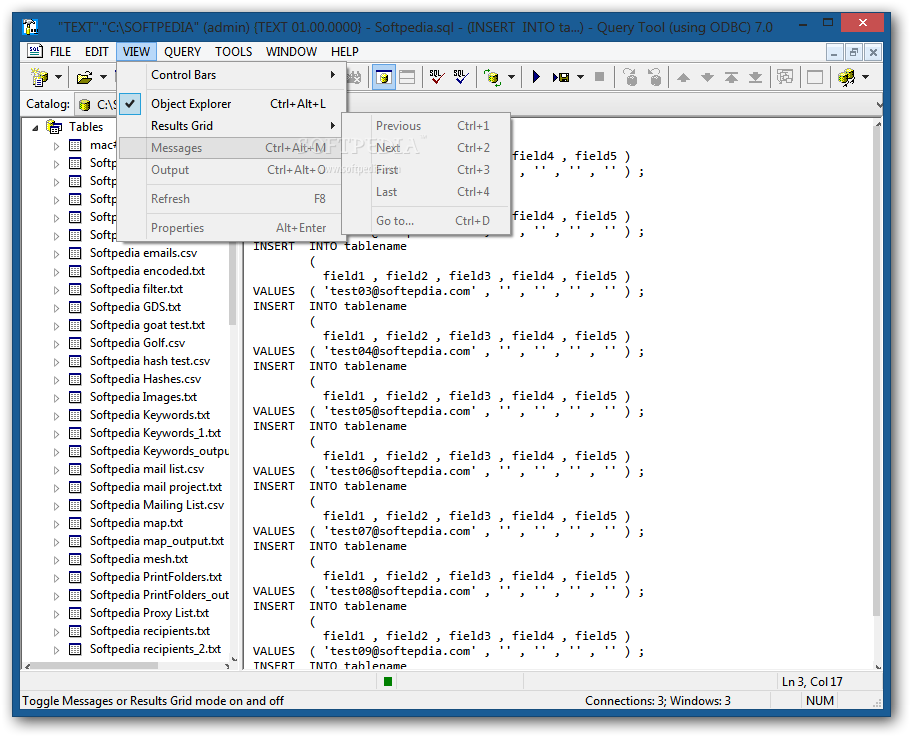Click the next result down arrow icon

tap(707, 77)
